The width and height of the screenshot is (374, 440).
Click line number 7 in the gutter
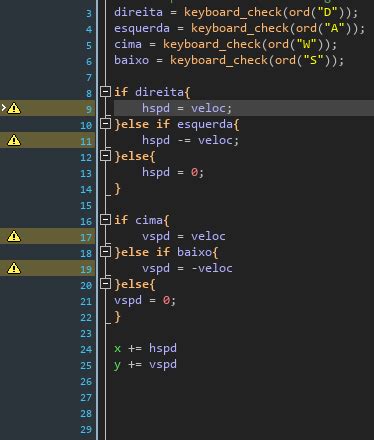(x=89, y=77)
